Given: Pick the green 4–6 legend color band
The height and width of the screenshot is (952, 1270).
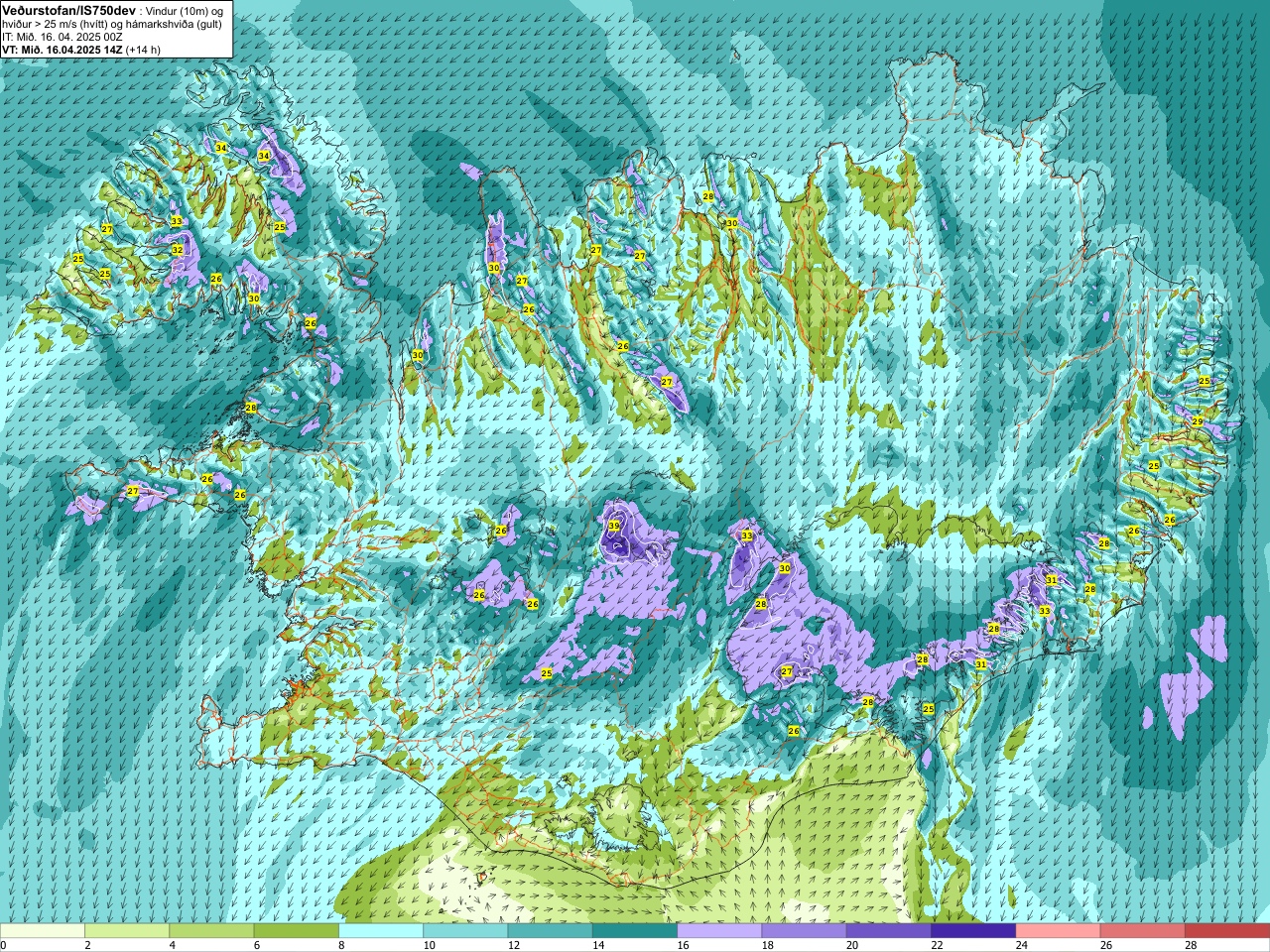Looking at the screenshot, I should point(211,931).
